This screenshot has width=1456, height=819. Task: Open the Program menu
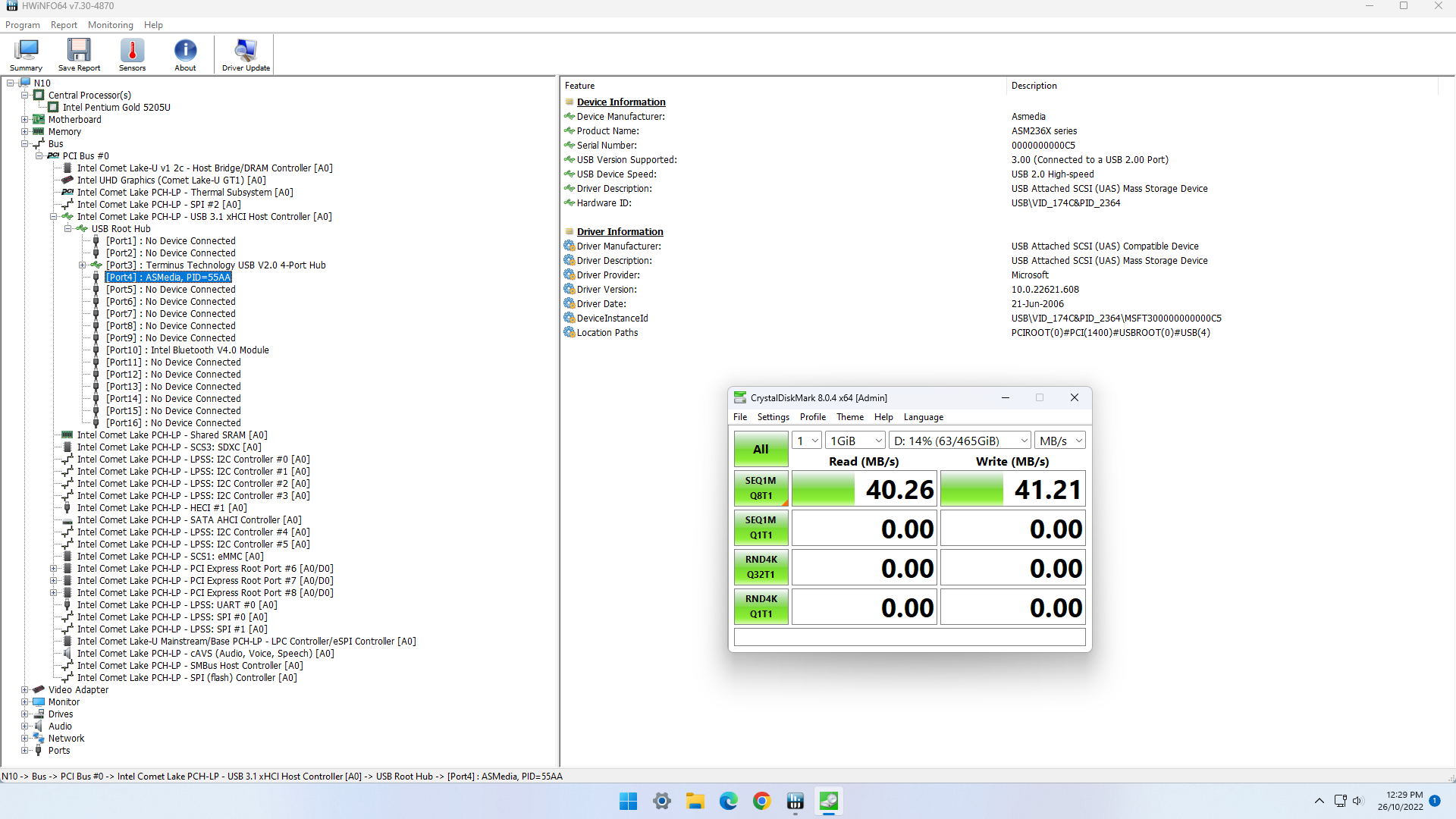point(23,25)
